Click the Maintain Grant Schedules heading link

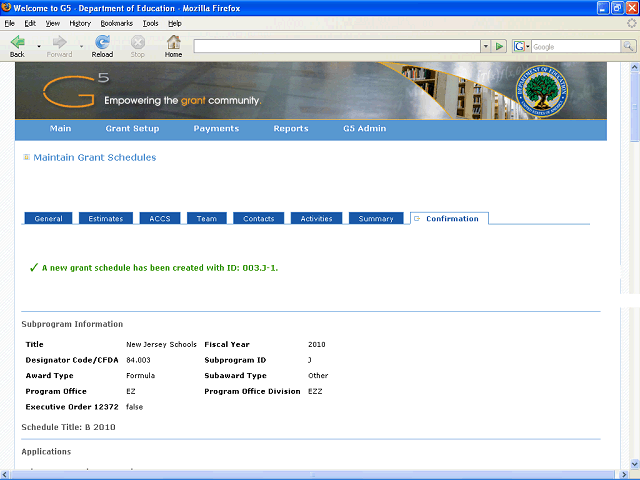click(x=95, y=158)
